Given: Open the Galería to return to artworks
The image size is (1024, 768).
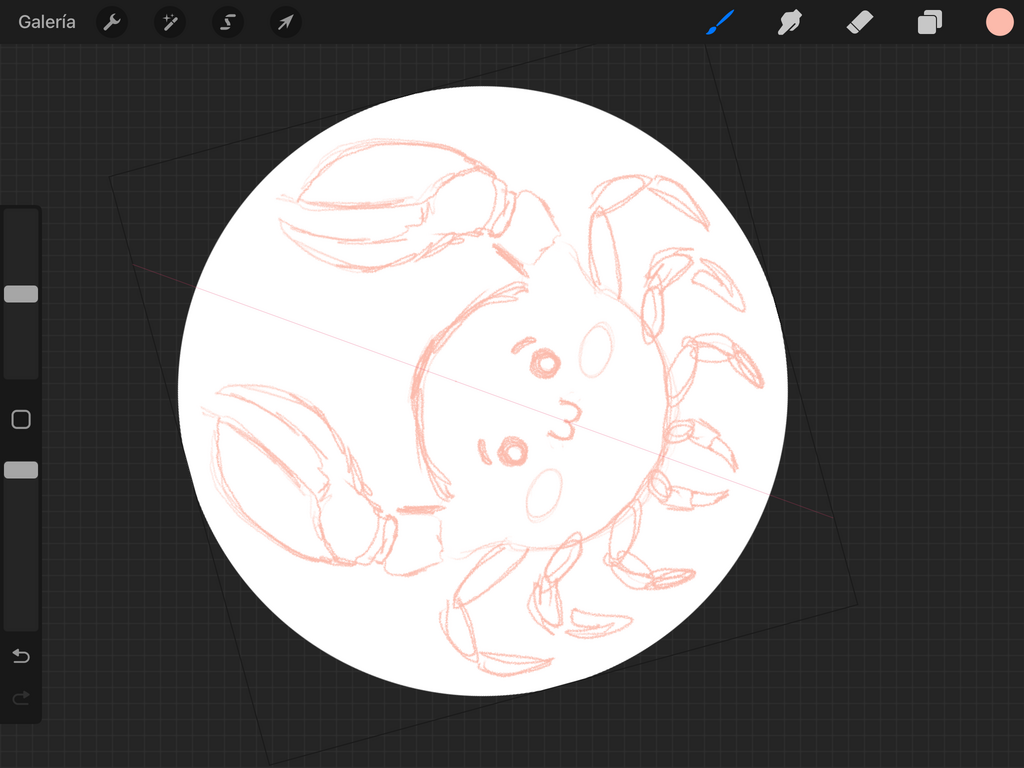Looking at the screenshot, I should tap(47, 22).
